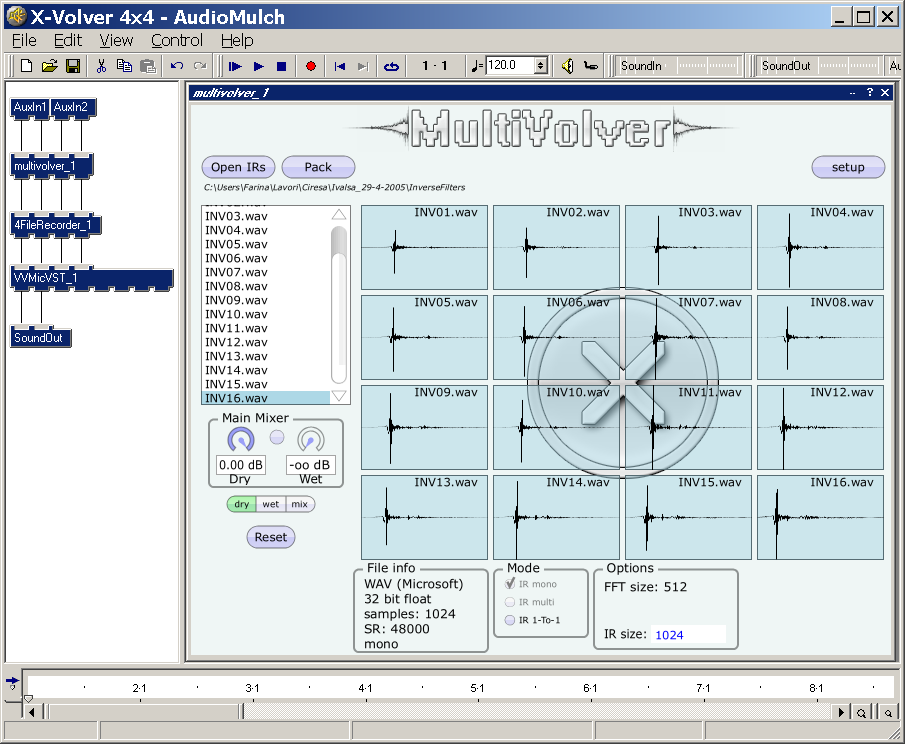
Task: Stop playback with square button
Action: [x=282, y=66]
